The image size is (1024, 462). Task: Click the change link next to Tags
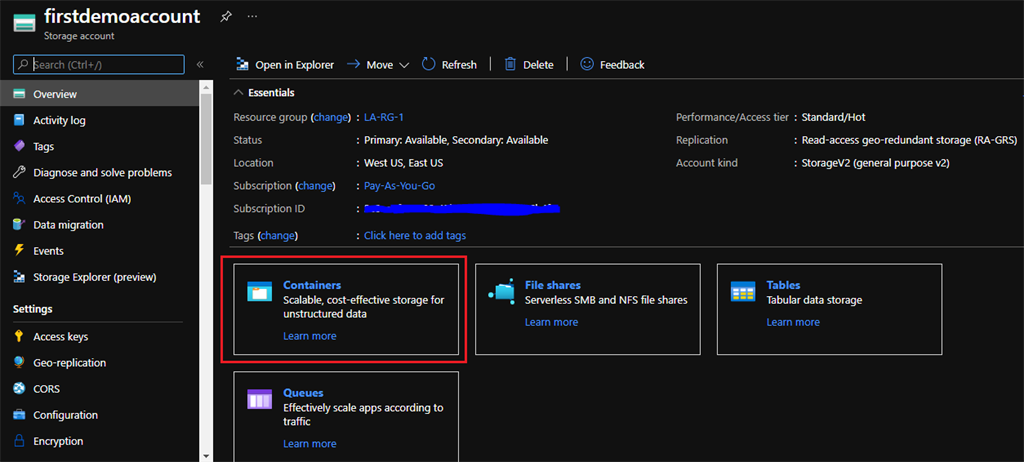point(278,235)
